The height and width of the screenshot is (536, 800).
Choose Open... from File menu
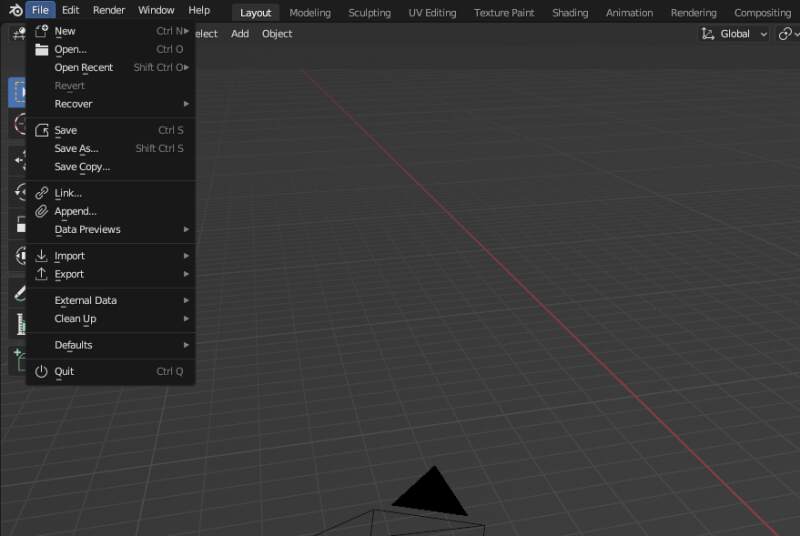coord(111,49)
